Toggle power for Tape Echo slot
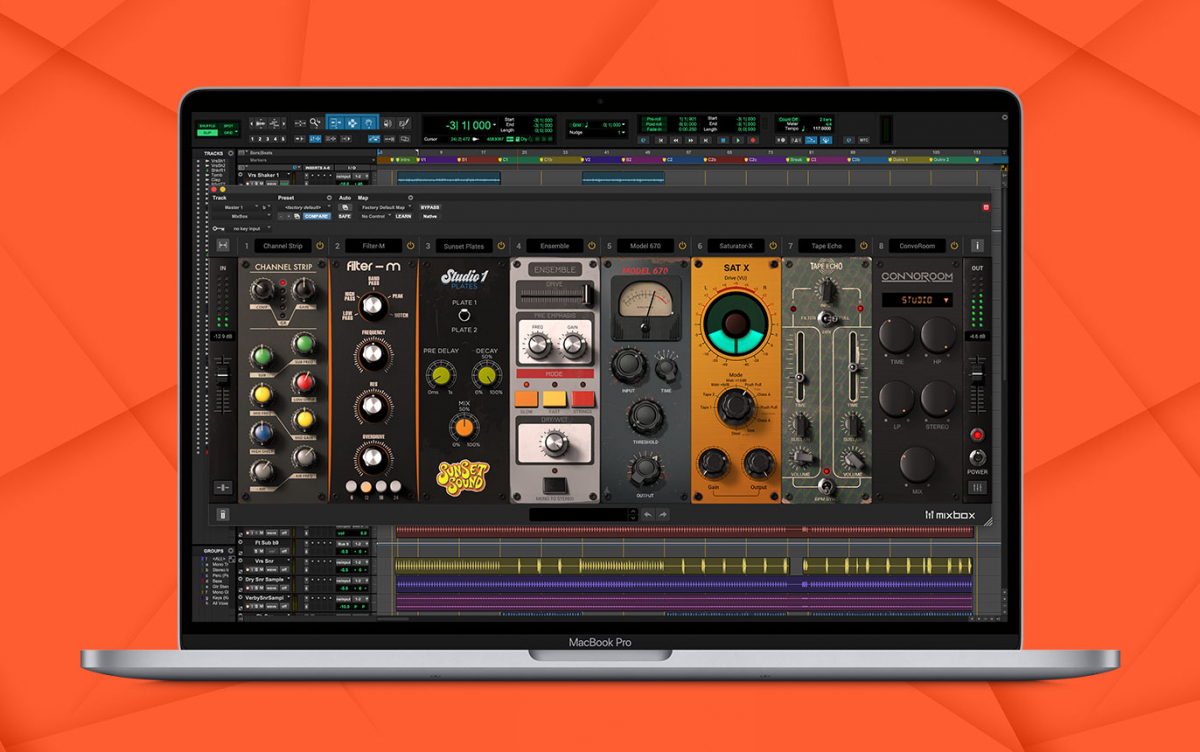This screenshot has height=752, width=1200. [x=864, y=245]
